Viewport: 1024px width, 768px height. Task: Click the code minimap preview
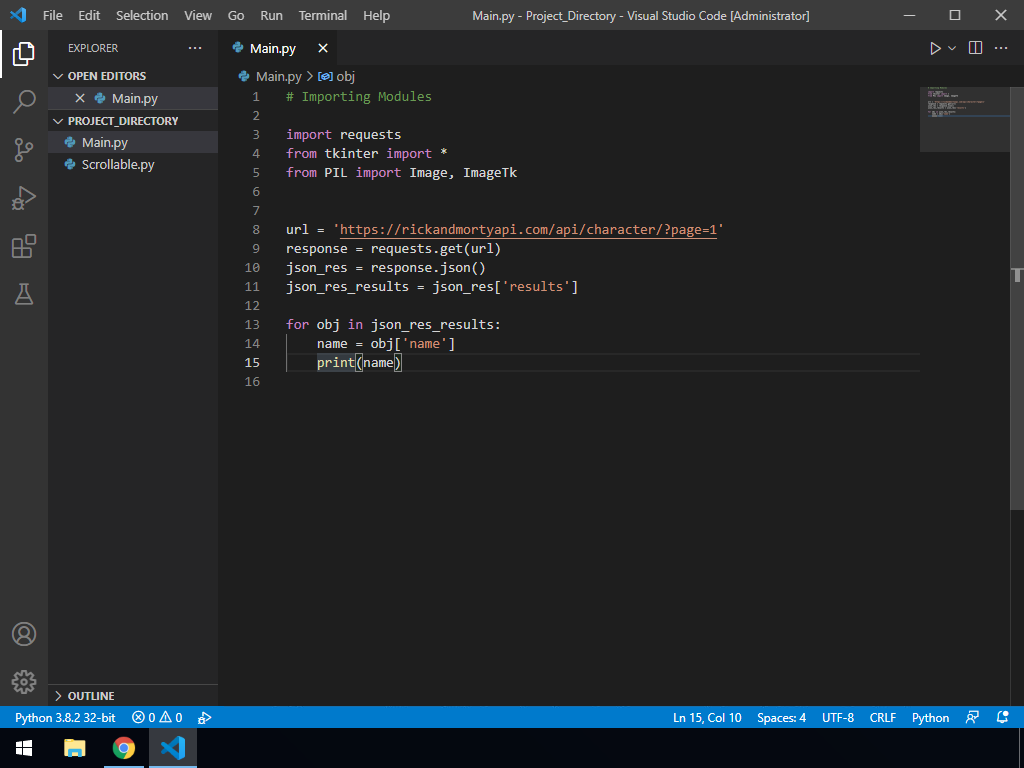pos(964,118)
